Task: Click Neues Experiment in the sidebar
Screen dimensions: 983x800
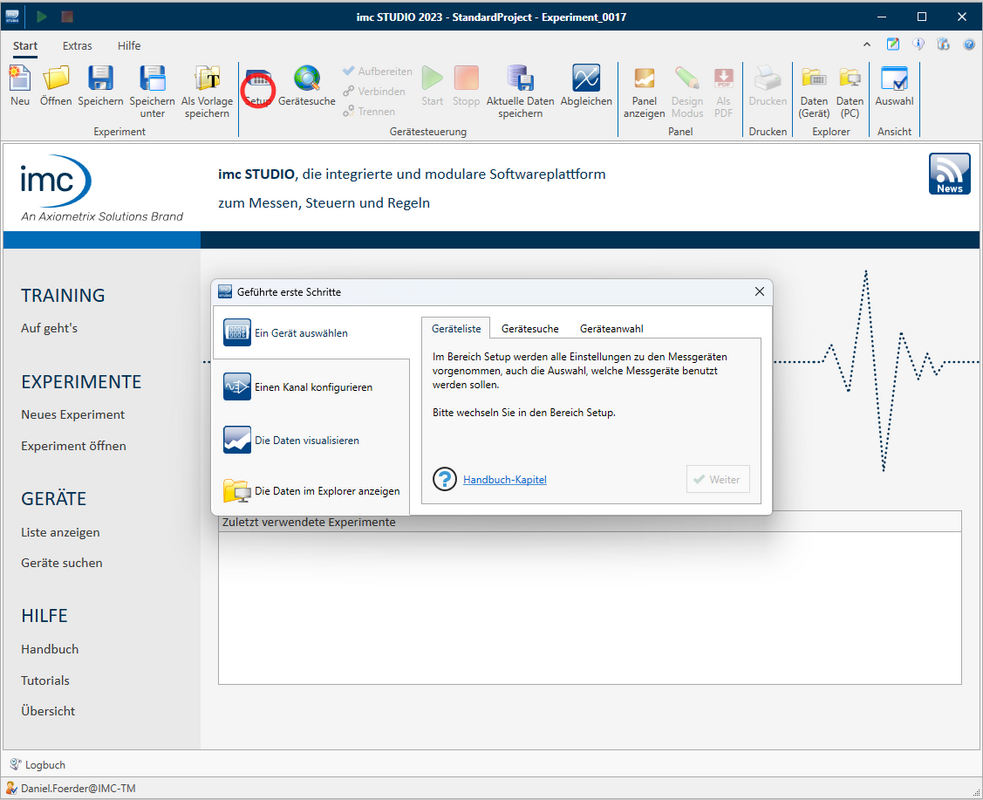Action: pyautogui.click(x=73, y=415)
